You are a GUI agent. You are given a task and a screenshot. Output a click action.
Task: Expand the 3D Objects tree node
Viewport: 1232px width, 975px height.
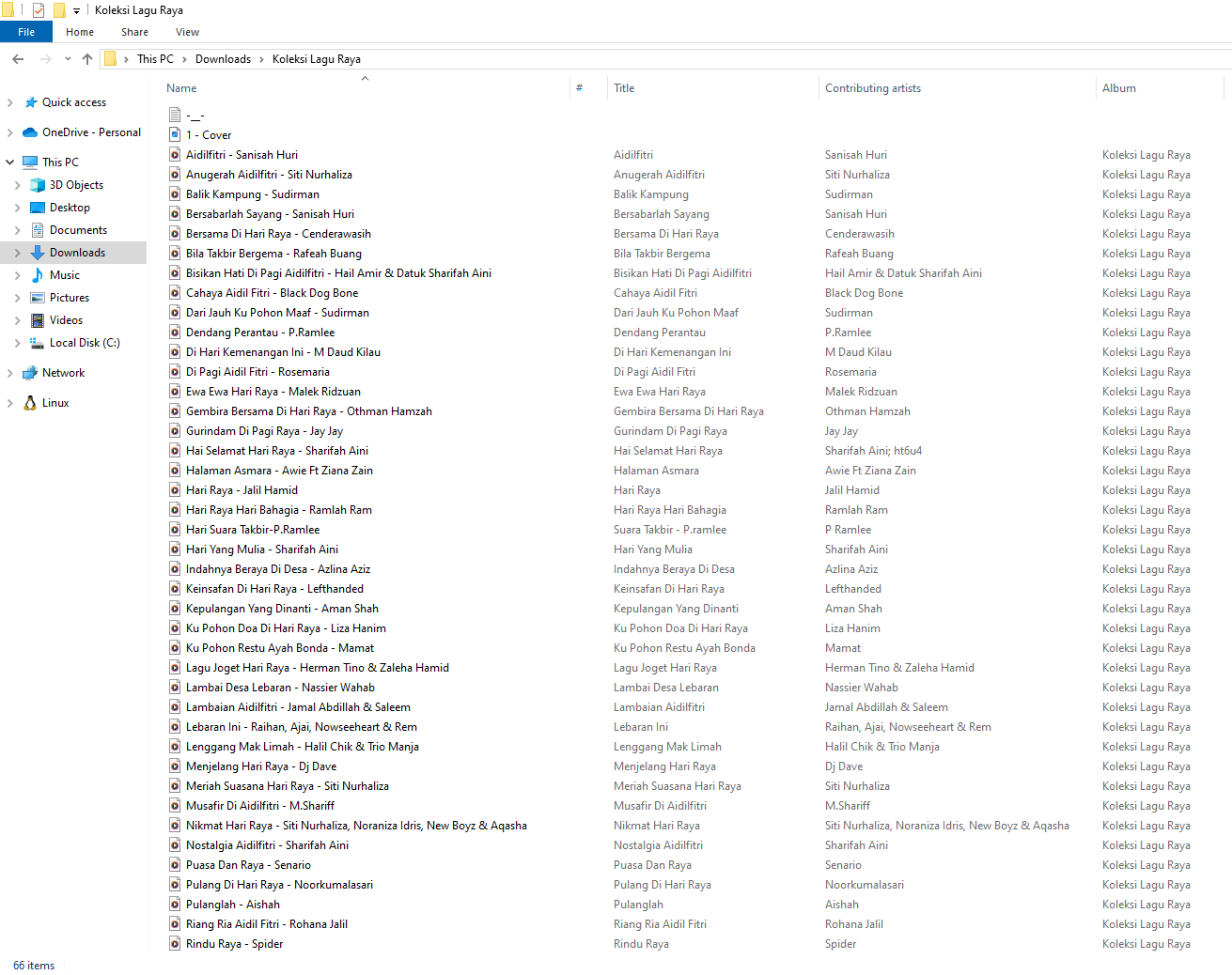(18, 185)
